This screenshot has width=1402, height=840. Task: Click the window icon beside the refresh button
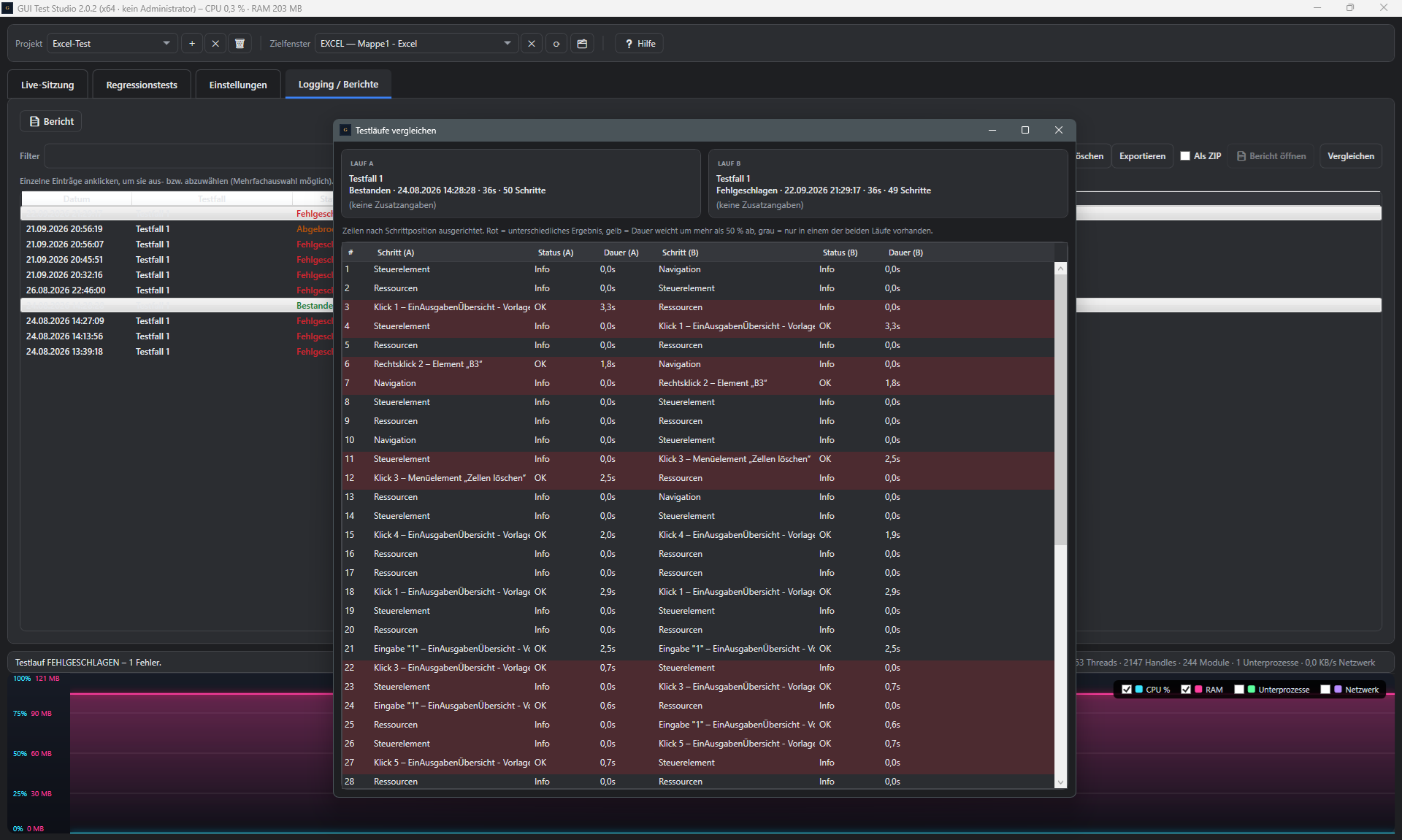coord(582,44)
